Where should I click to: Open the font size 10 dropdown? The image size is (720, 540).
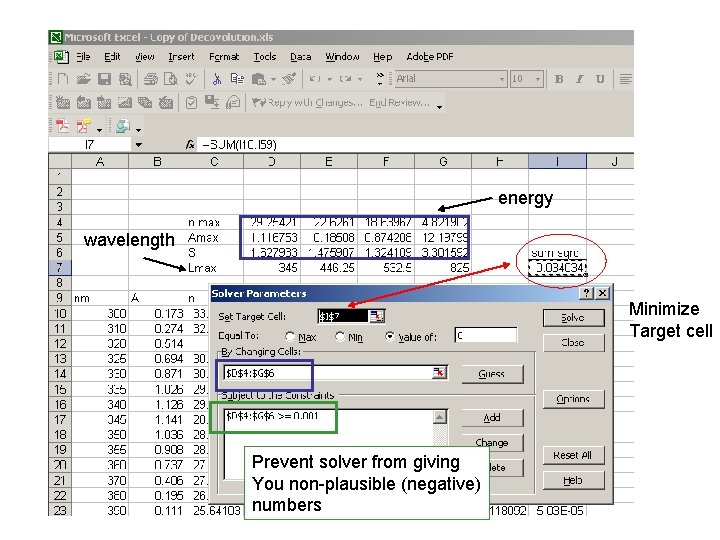[538, 79]
